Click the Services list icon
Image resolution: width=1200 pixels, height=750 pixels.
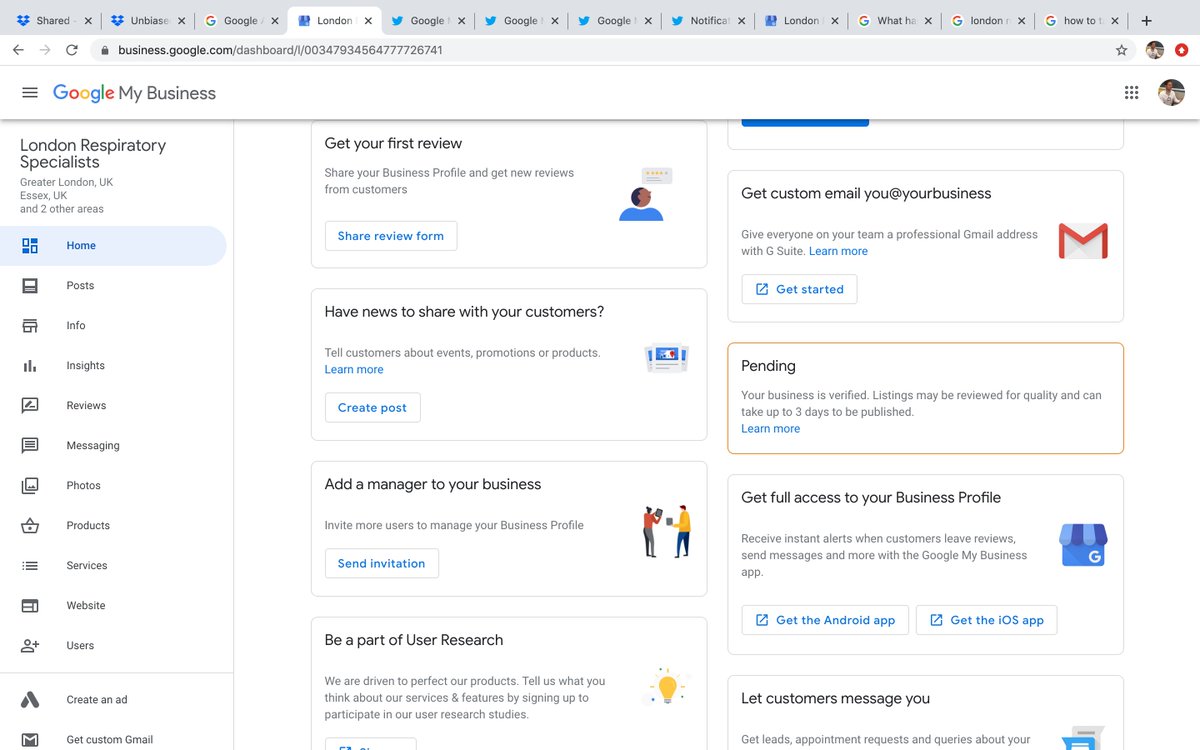click(30, 565)
